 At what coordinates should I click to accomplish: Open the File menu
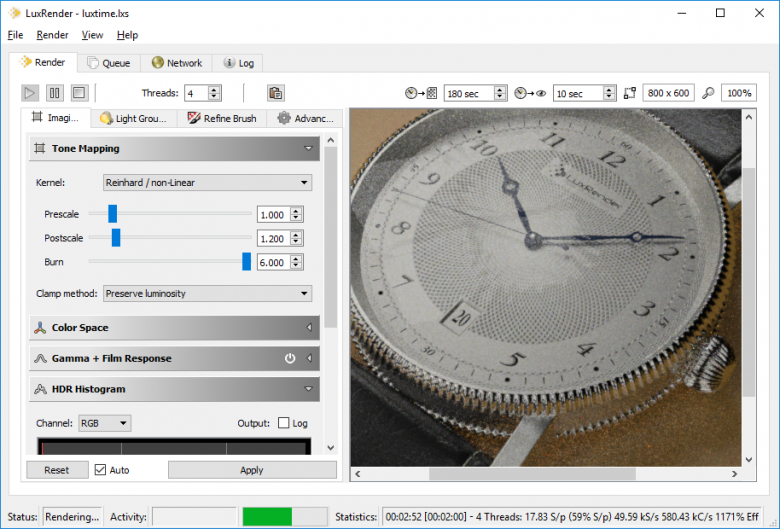(15, 35)
